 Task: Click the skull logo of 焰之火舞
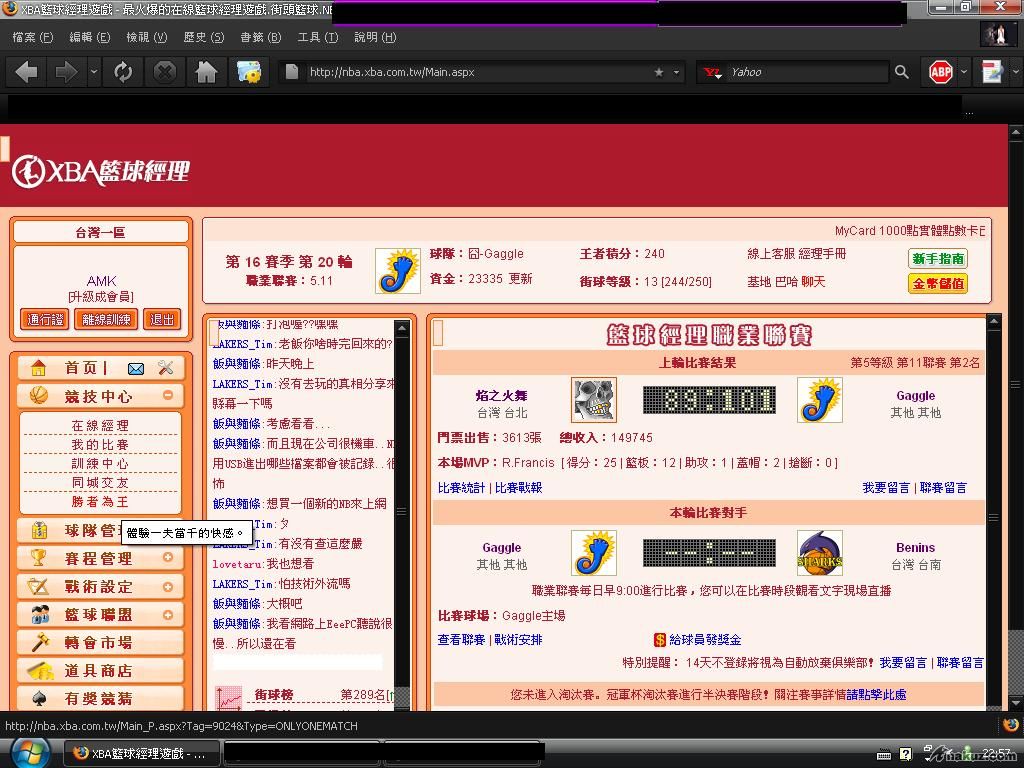594,400
